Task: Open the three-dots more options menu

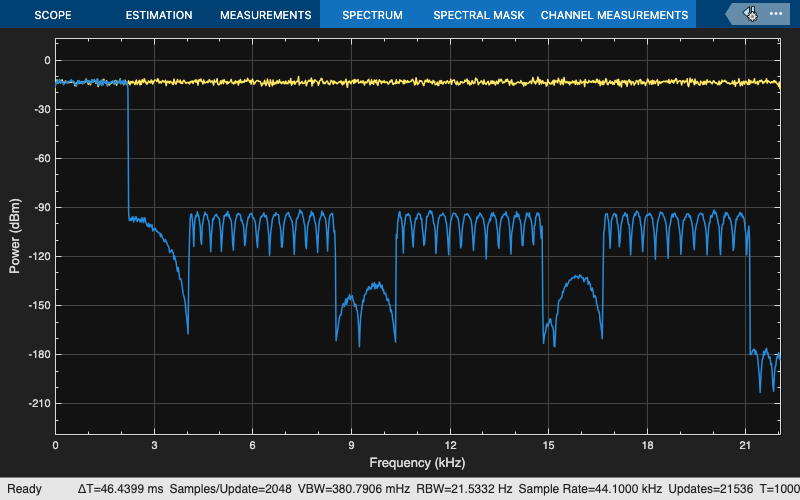Action: pos(776,14)
